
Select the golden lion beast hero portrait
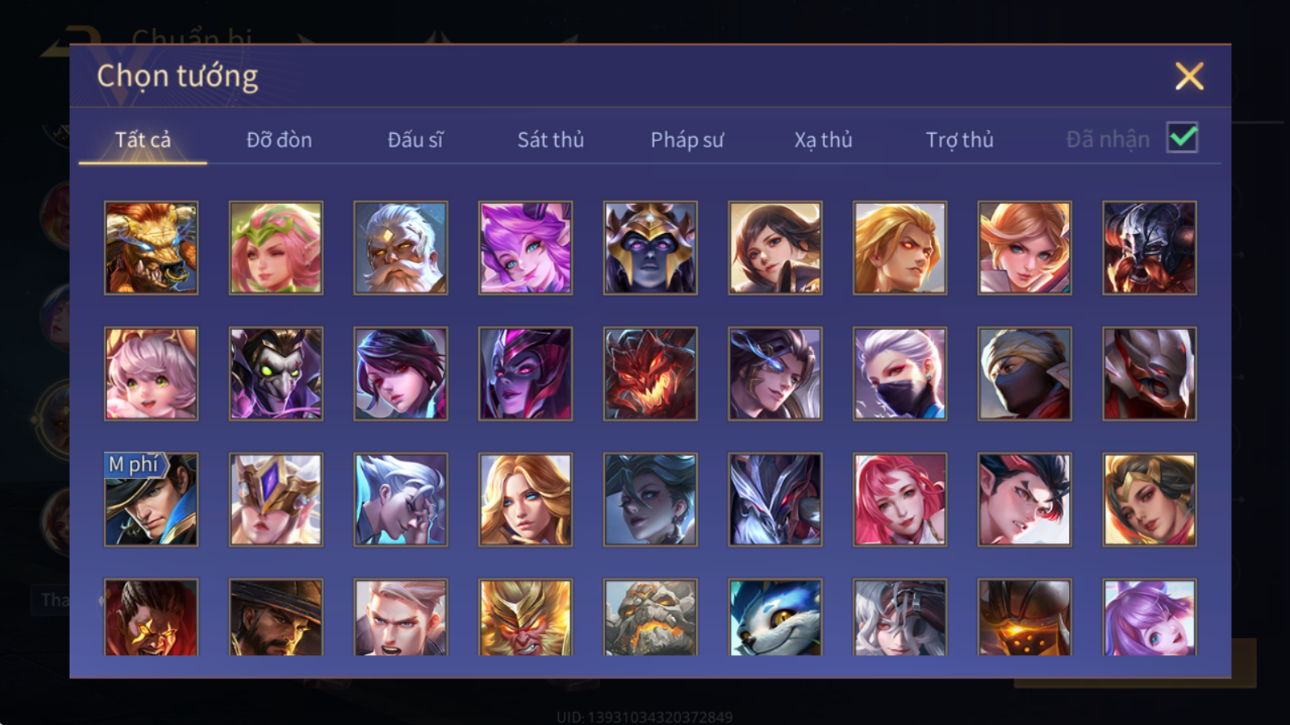point(151,248)
